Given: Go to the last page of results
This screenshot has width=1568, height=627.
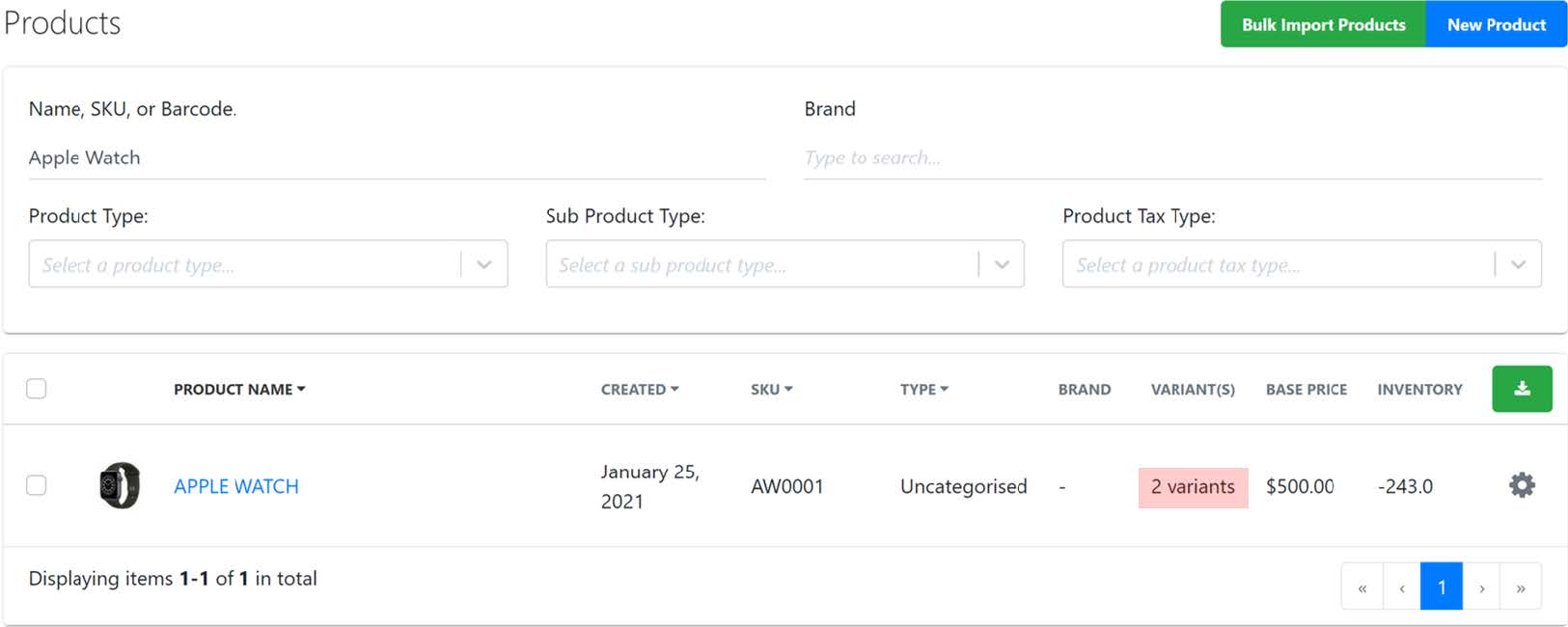Looking at the screenshot, I should click(x=1521, y=586).
